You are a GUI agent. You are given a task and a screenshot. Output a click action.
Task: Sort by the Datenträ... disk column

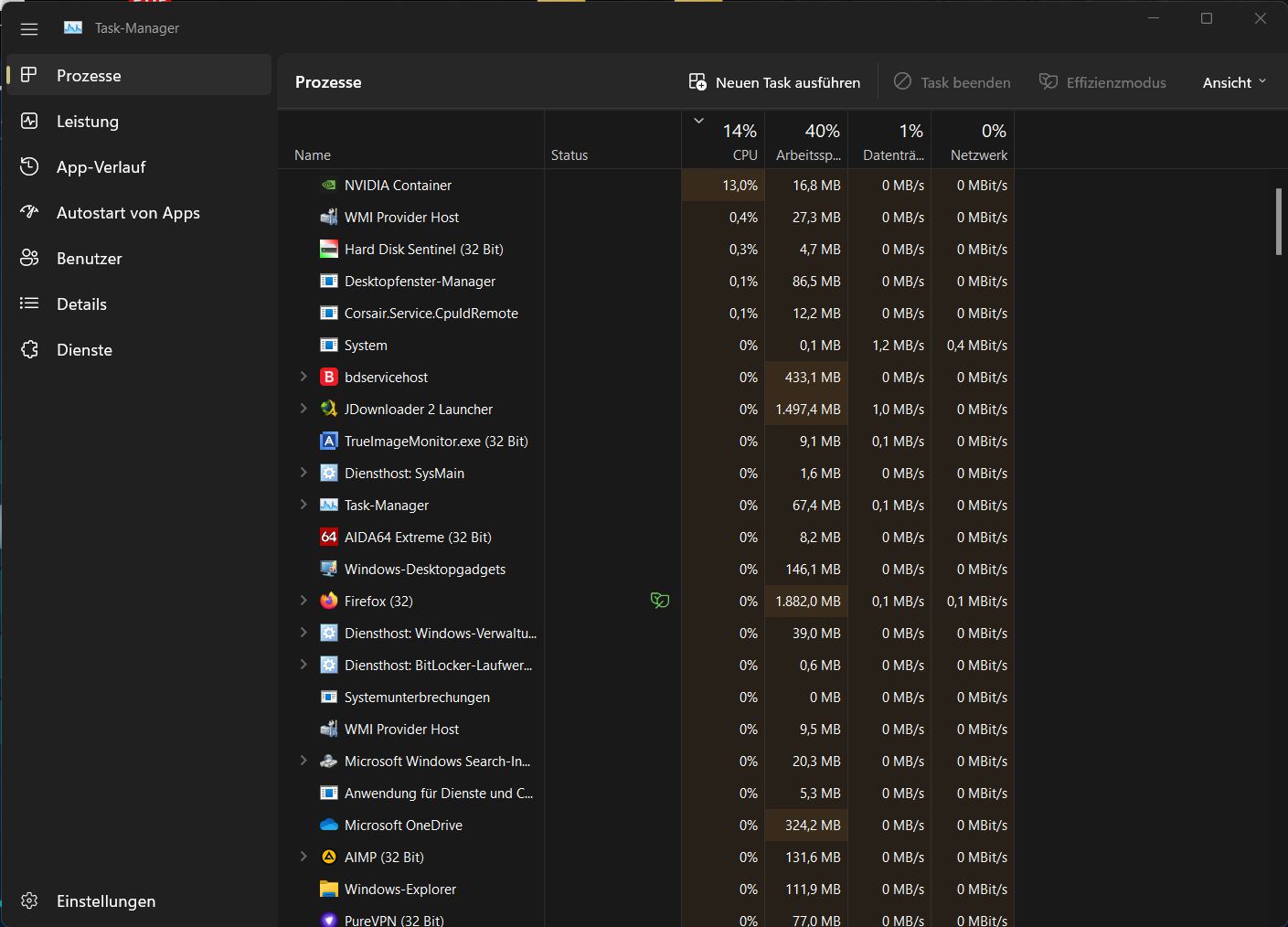coord(889,140)
